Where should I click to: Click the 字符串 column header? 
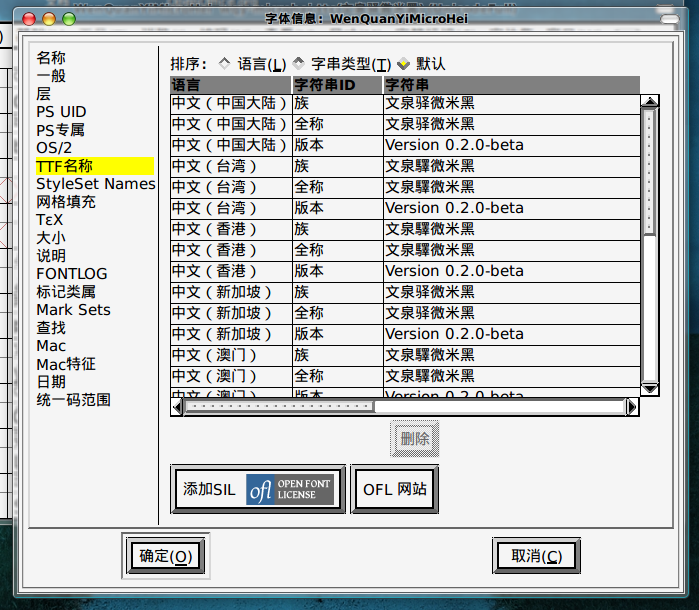(x=512, y=85)
